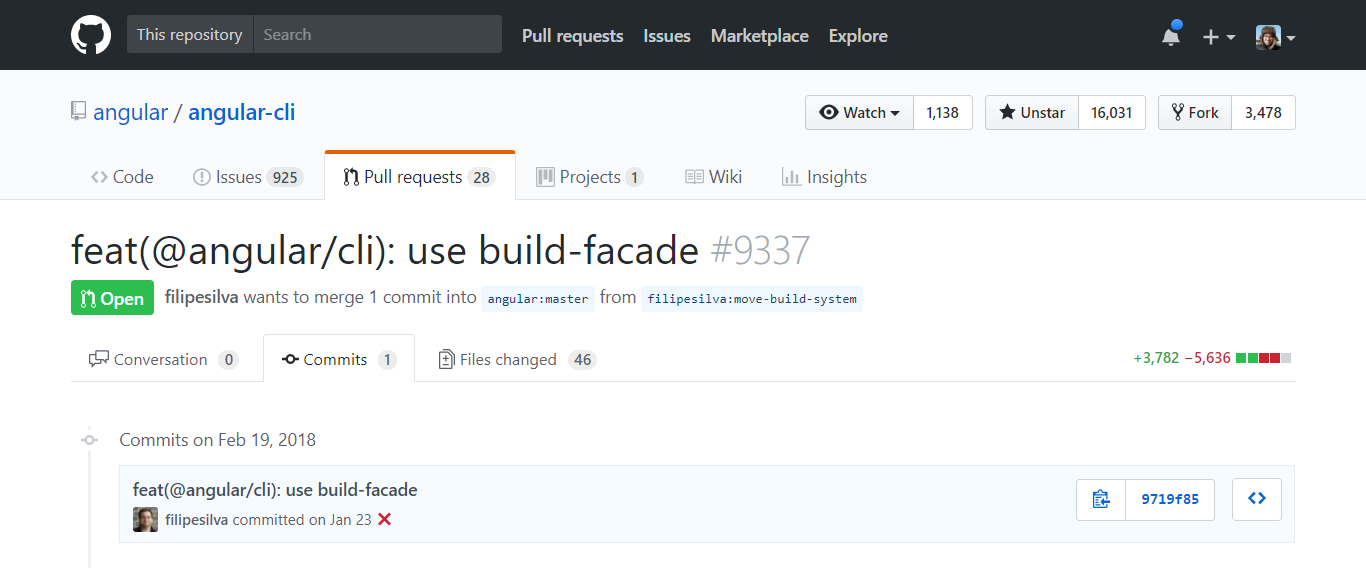Image resolution: width=1366 pixels, height=588 pixels.
Task: View the 16,031 stargazers count
Action: (1111, 113)
